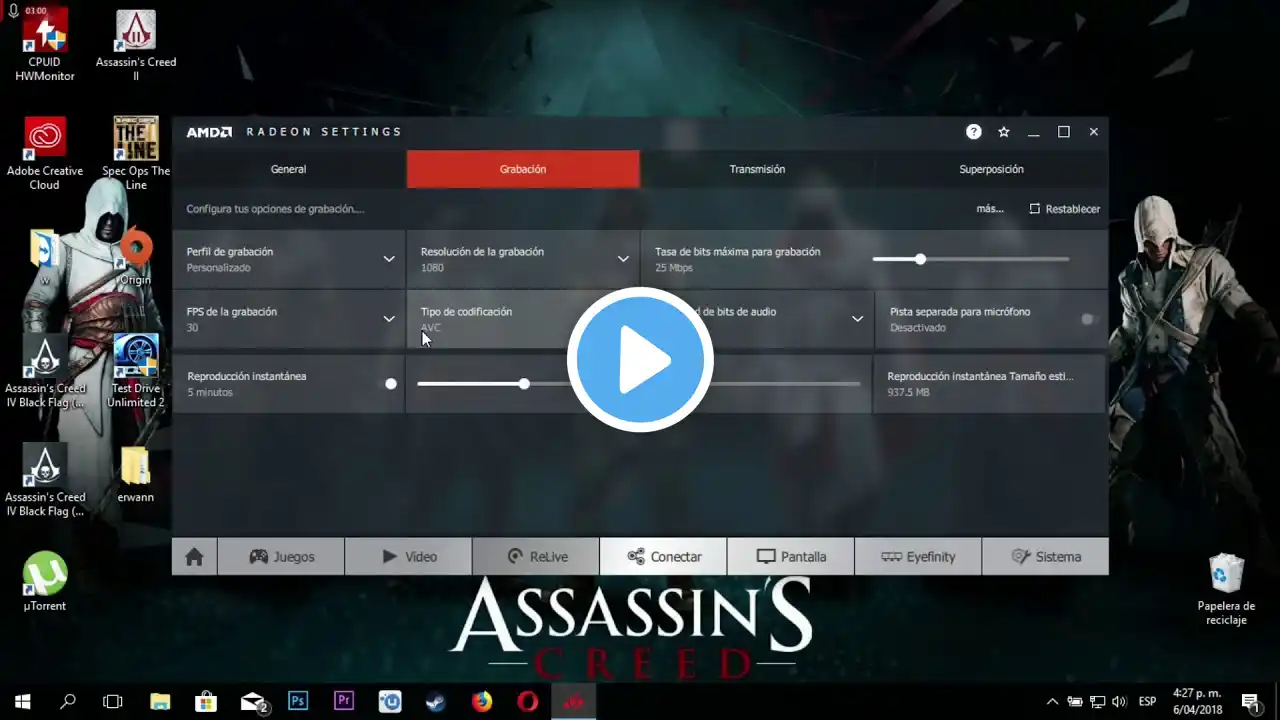Viewport: 1280px width, 720px height.
Task: Open Steam from the taskbar
Action: pyautogui.click(x=436, y=701)
